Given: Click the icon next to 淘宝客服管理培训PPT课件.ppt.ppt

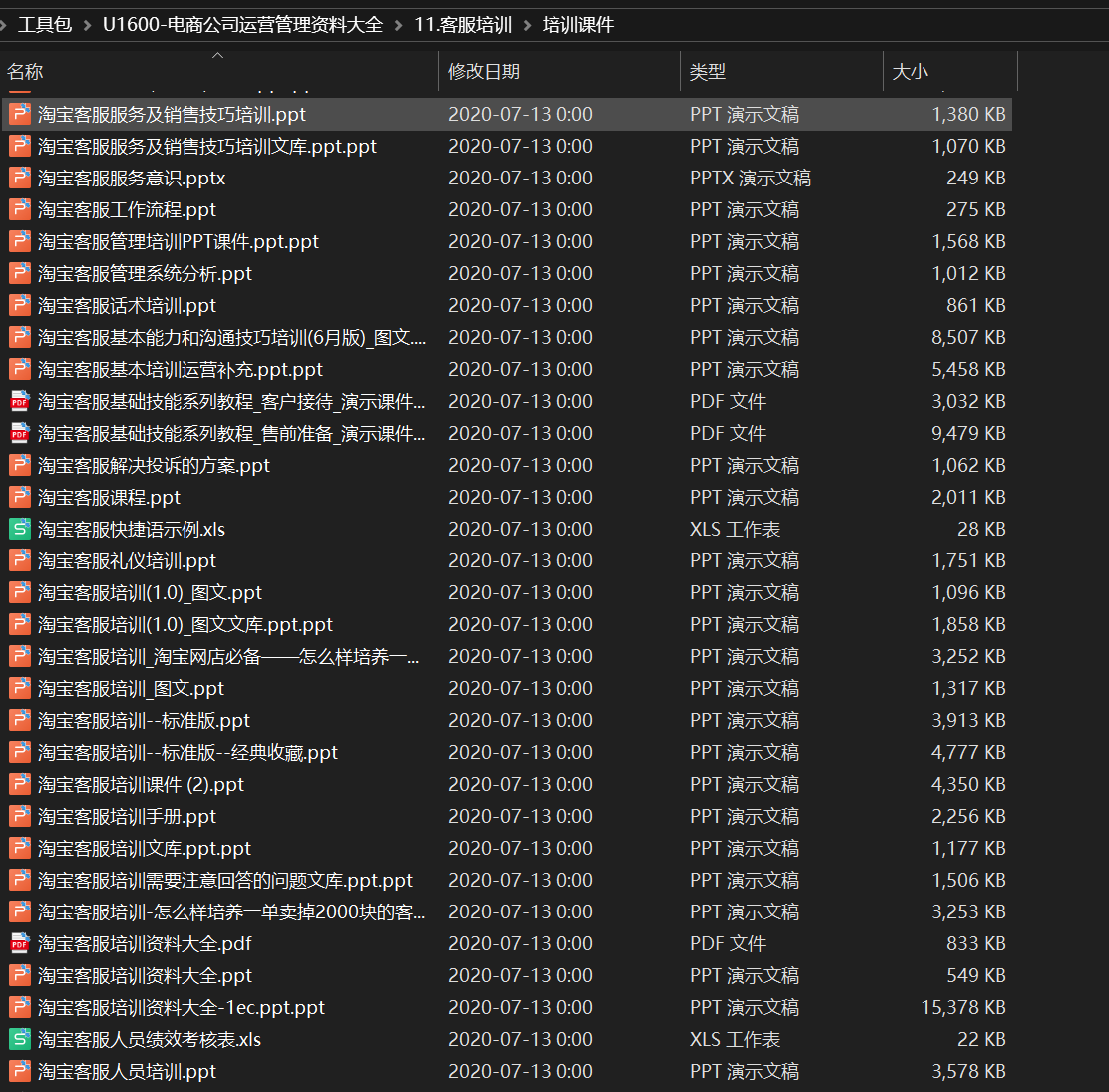Looking at the screenshot, I should [20, 242].
